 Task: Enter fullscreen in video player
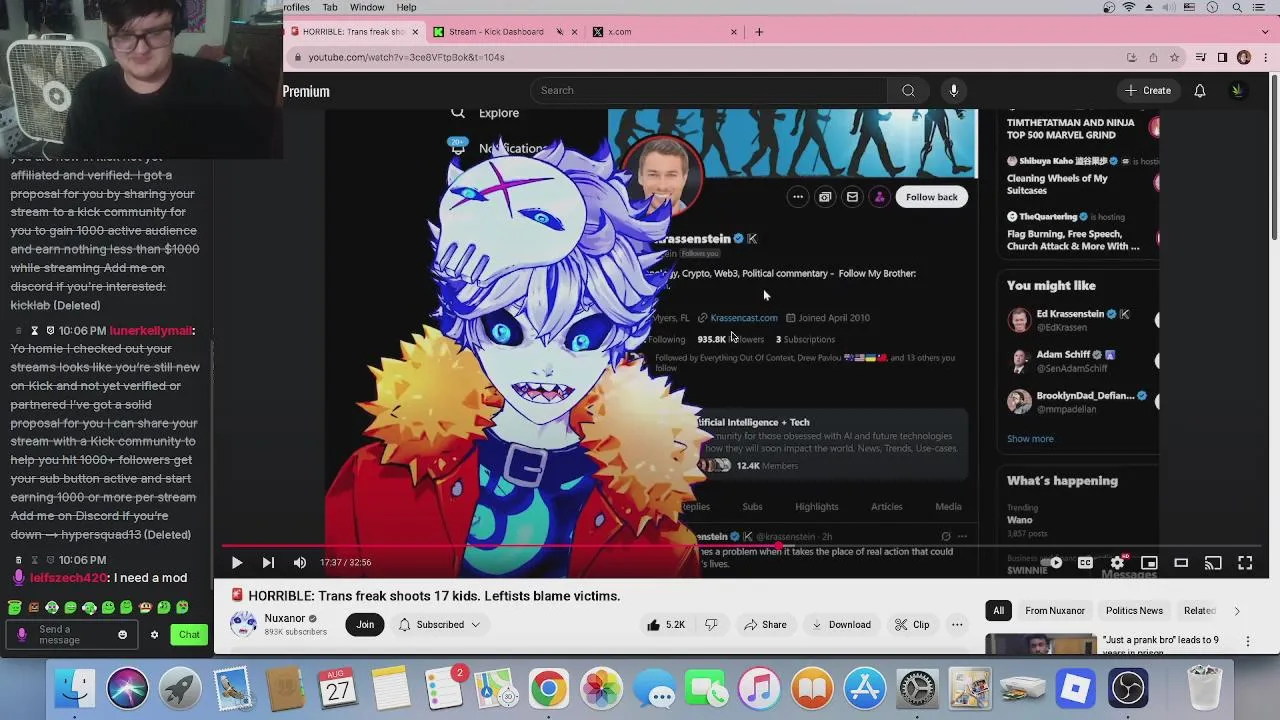pyautogui.click(x=1245, y=563)
